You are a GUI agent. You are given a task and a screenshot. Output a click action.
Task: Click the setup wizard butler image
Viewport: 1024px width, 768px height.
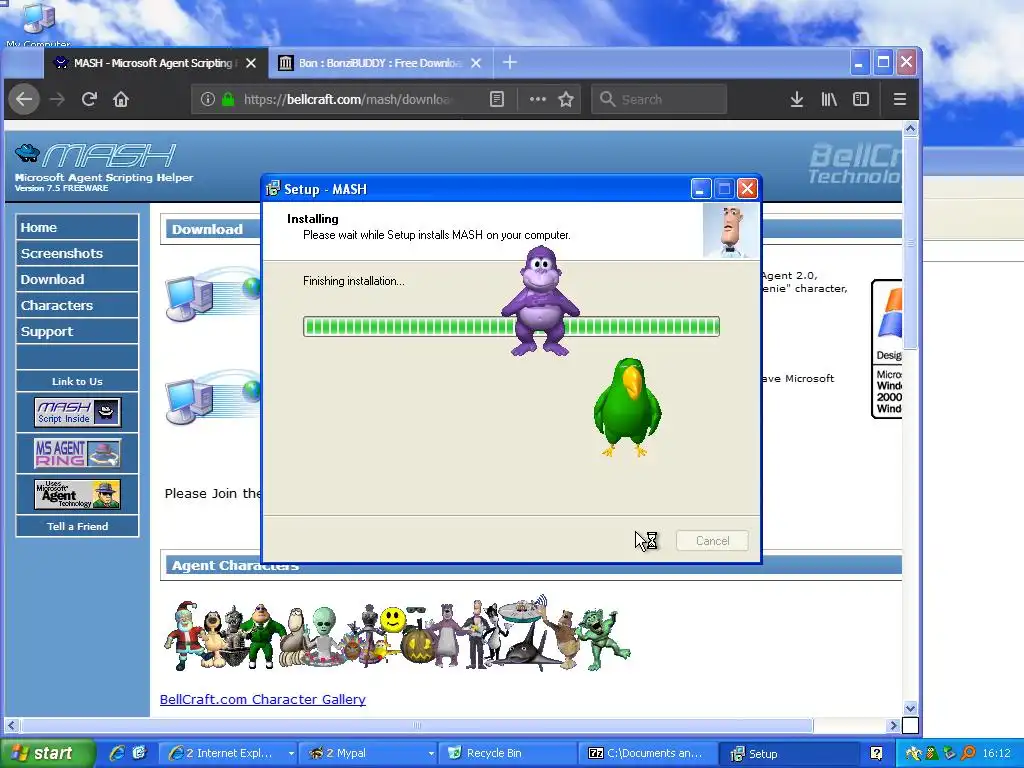731,231
